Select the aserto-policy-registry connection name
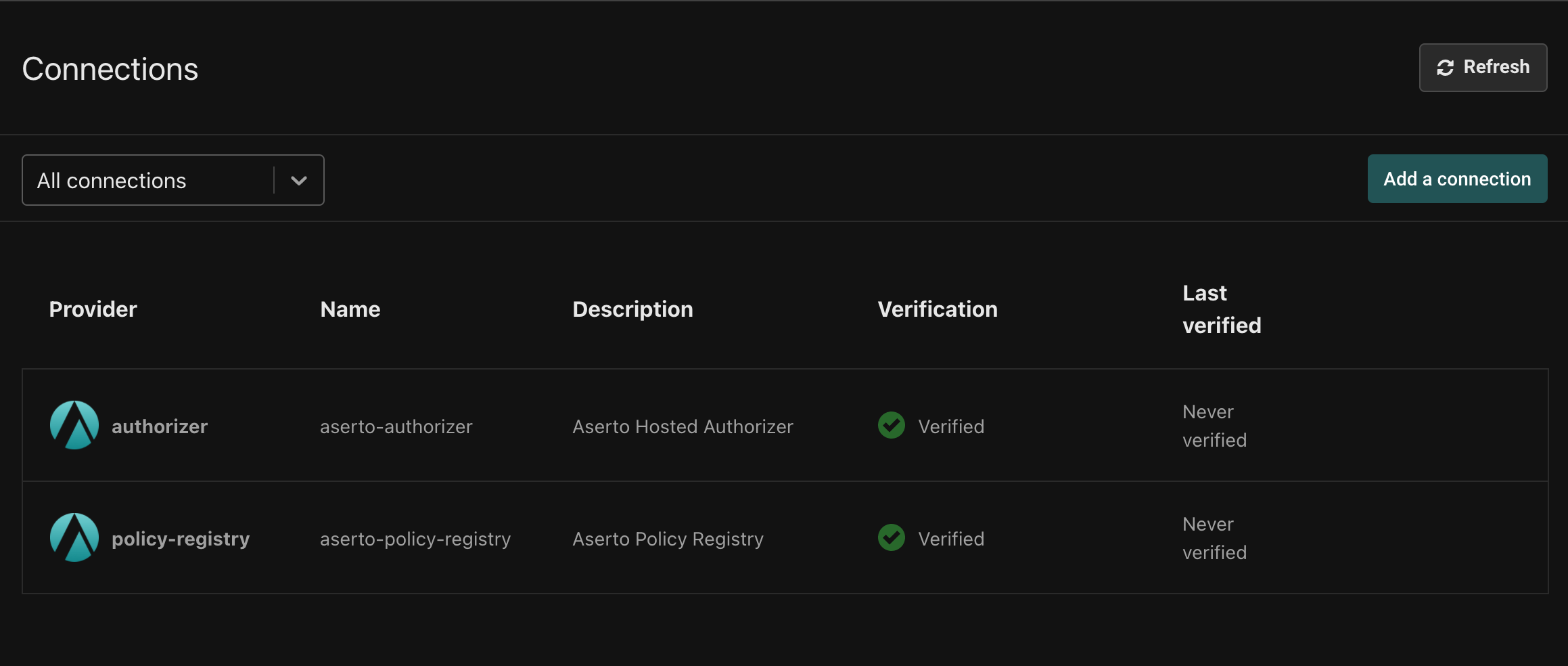Image resolution: width=1568 pixels, height=666 pixels. (415, 539)
